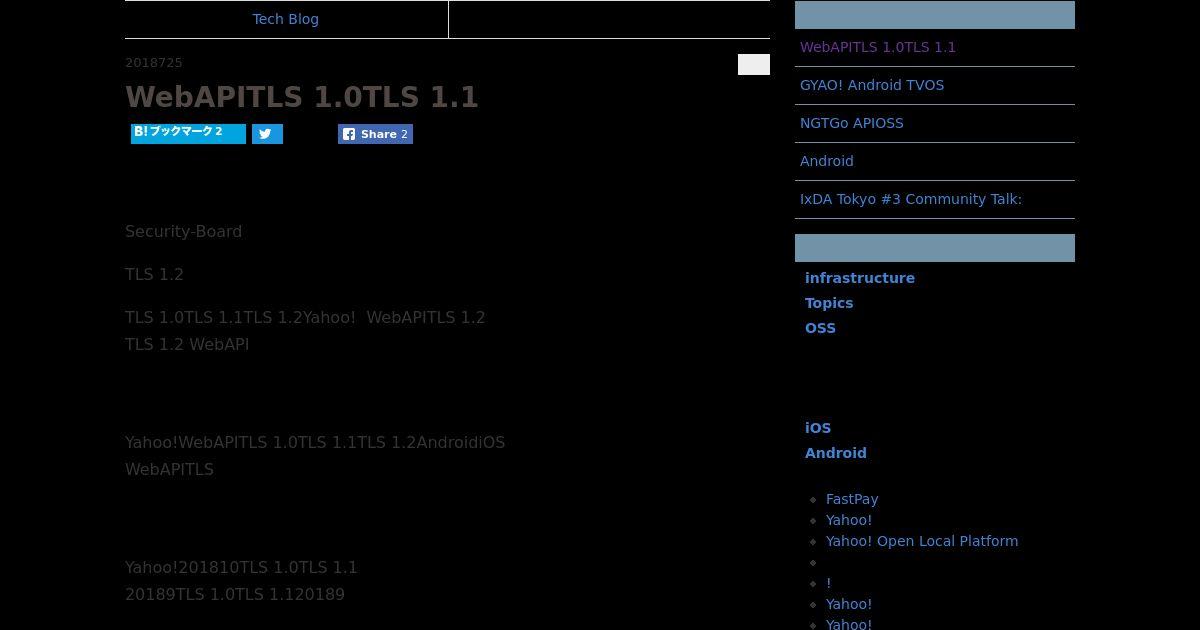Open the article title WebAPITLS 1.0TLS 1.1
This screenshot has width=1200, height=630.
pos(302,97)
